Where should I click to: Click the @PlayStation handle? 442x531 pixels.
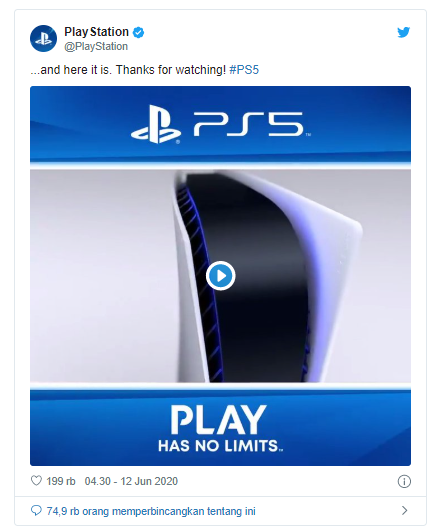(96, 46)
